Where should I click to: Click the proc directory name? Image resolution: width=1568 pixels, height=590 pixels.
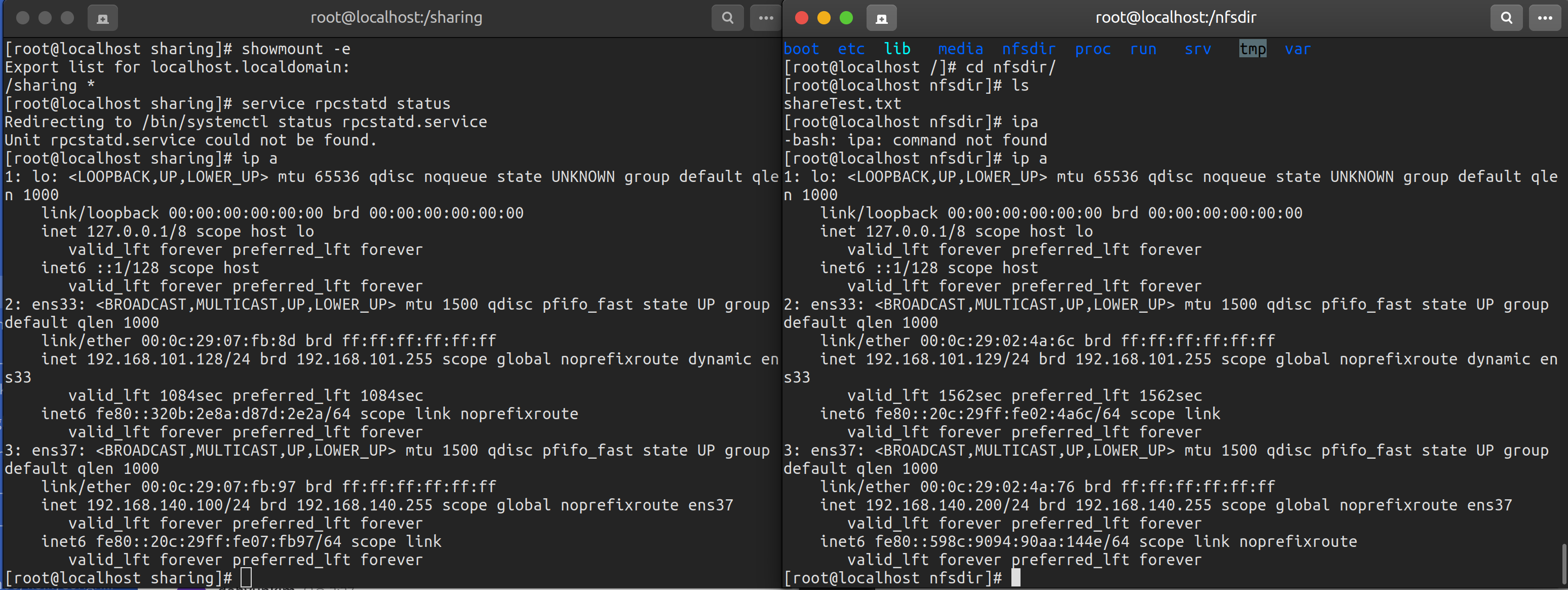coord(1092,49)
